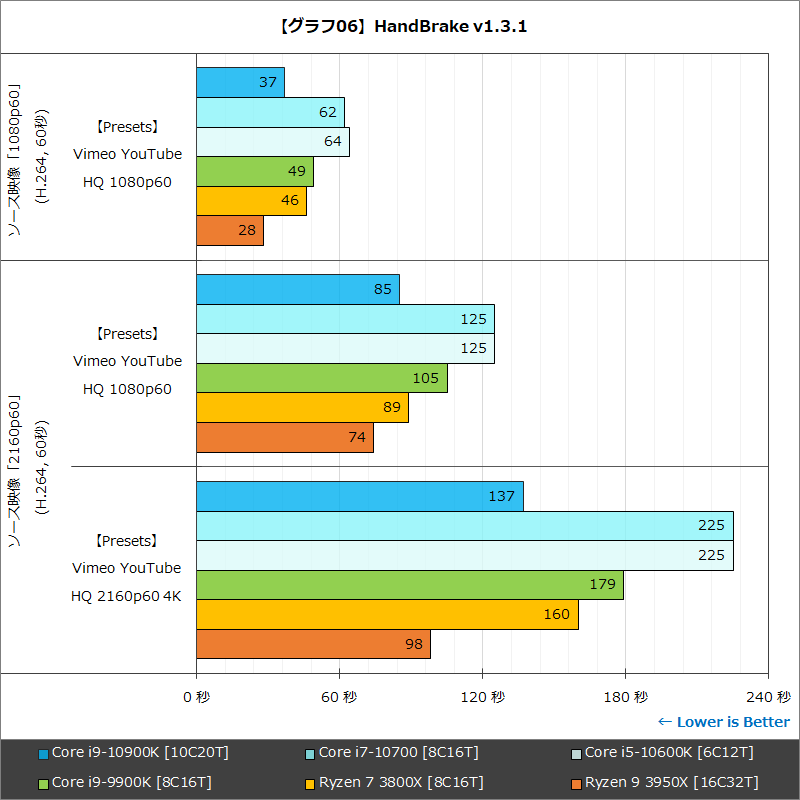Click the cyan bar labeled 62
The height and width of the screenshot is (800, 800).
(x=270, y=112)
